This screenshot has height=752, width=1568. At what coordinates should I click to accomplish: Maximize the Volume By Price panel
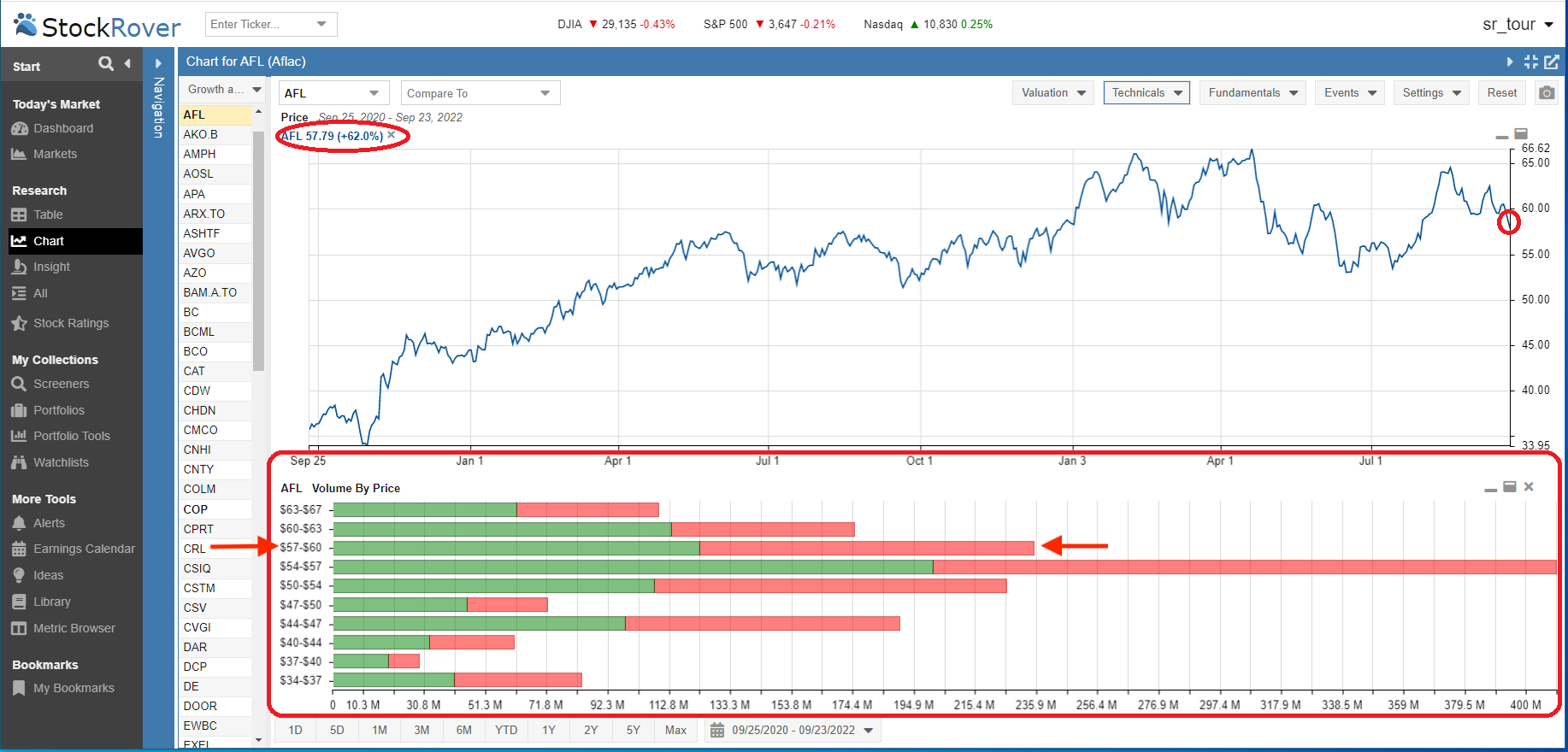coord(1510,486)
